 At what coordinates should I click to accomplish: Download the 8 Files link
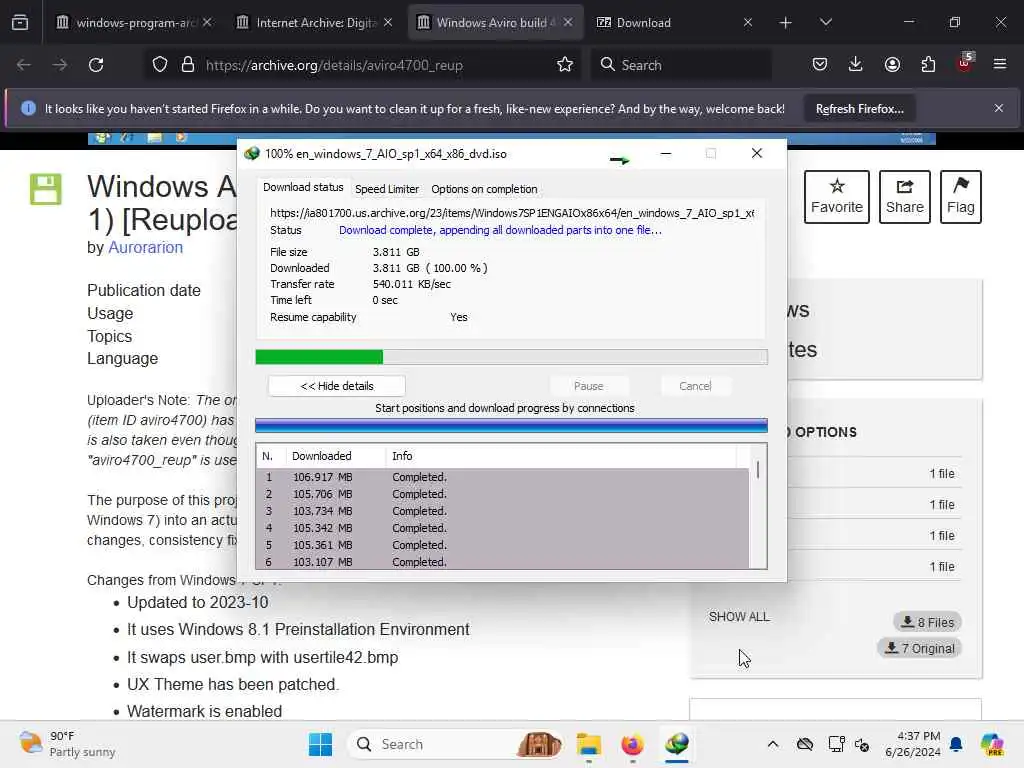click(x=927, y=622)
